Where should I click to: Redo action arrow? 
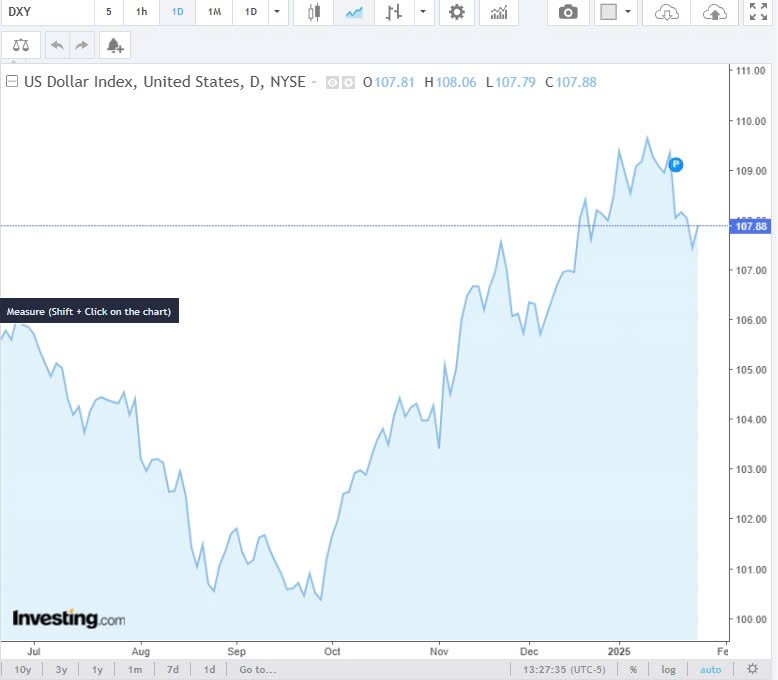82,46
